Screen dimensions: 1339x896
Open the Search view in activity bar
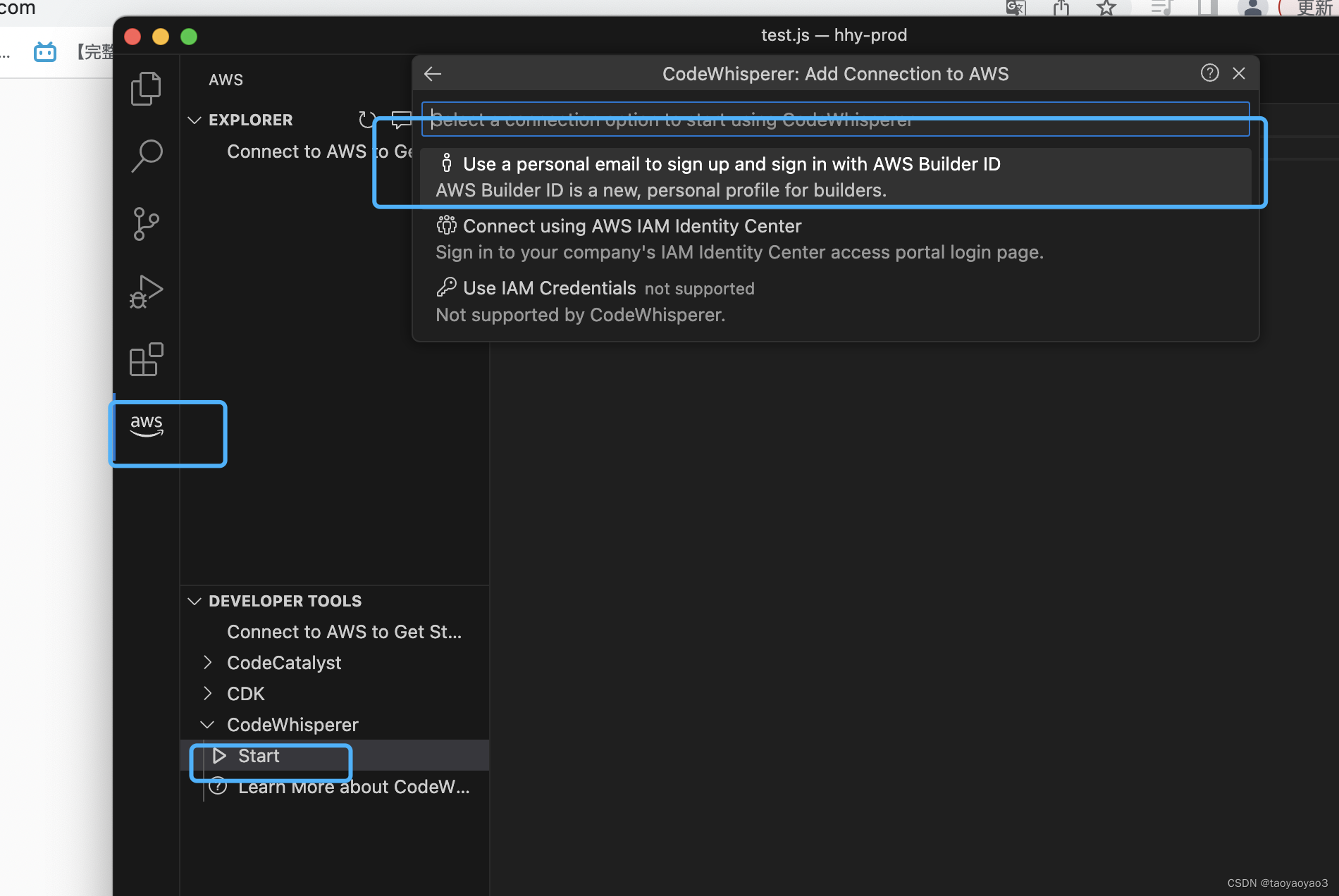click(146, 156)
